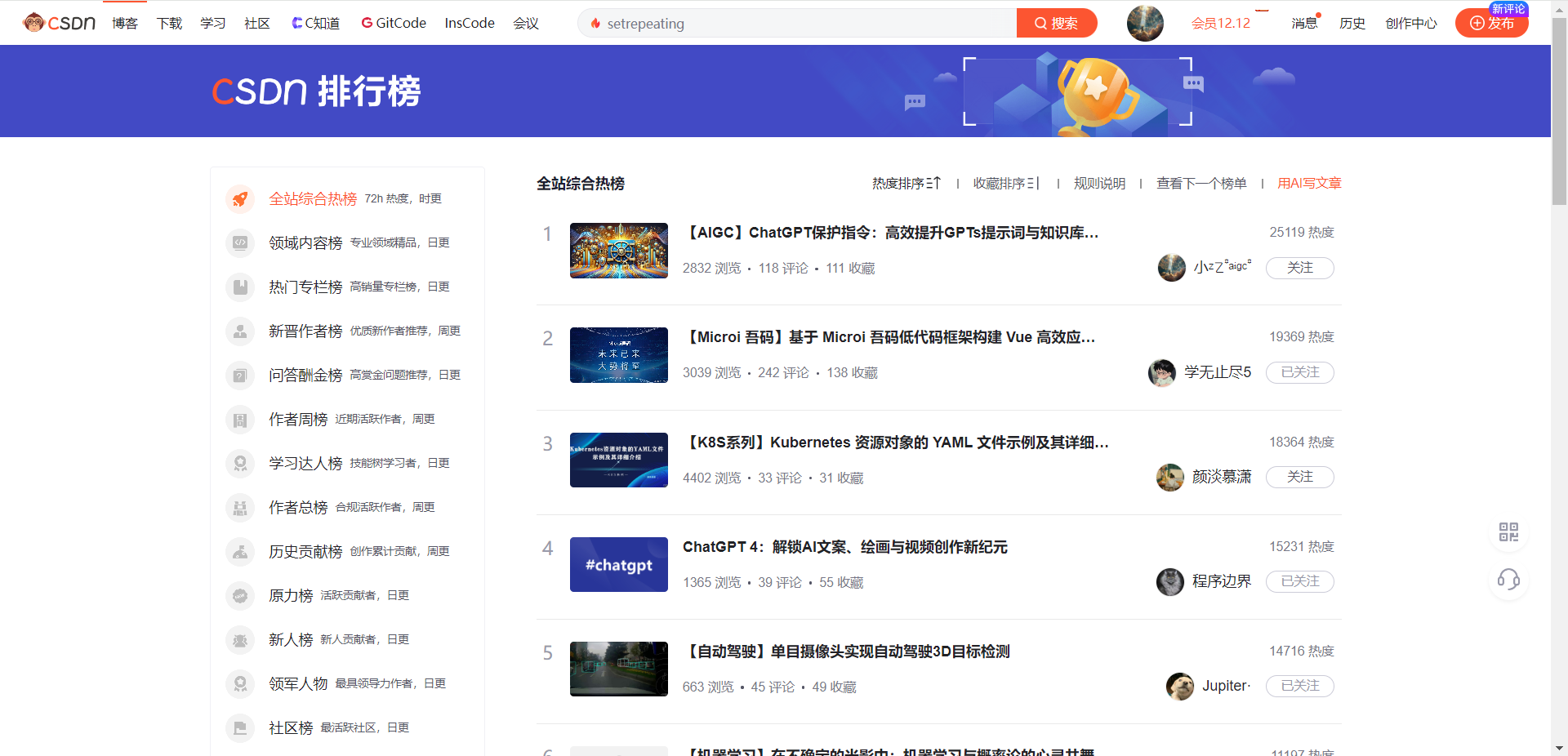Open 用AI写文章 link
Screen dimensions: 1568x756
click(1309, 184)
